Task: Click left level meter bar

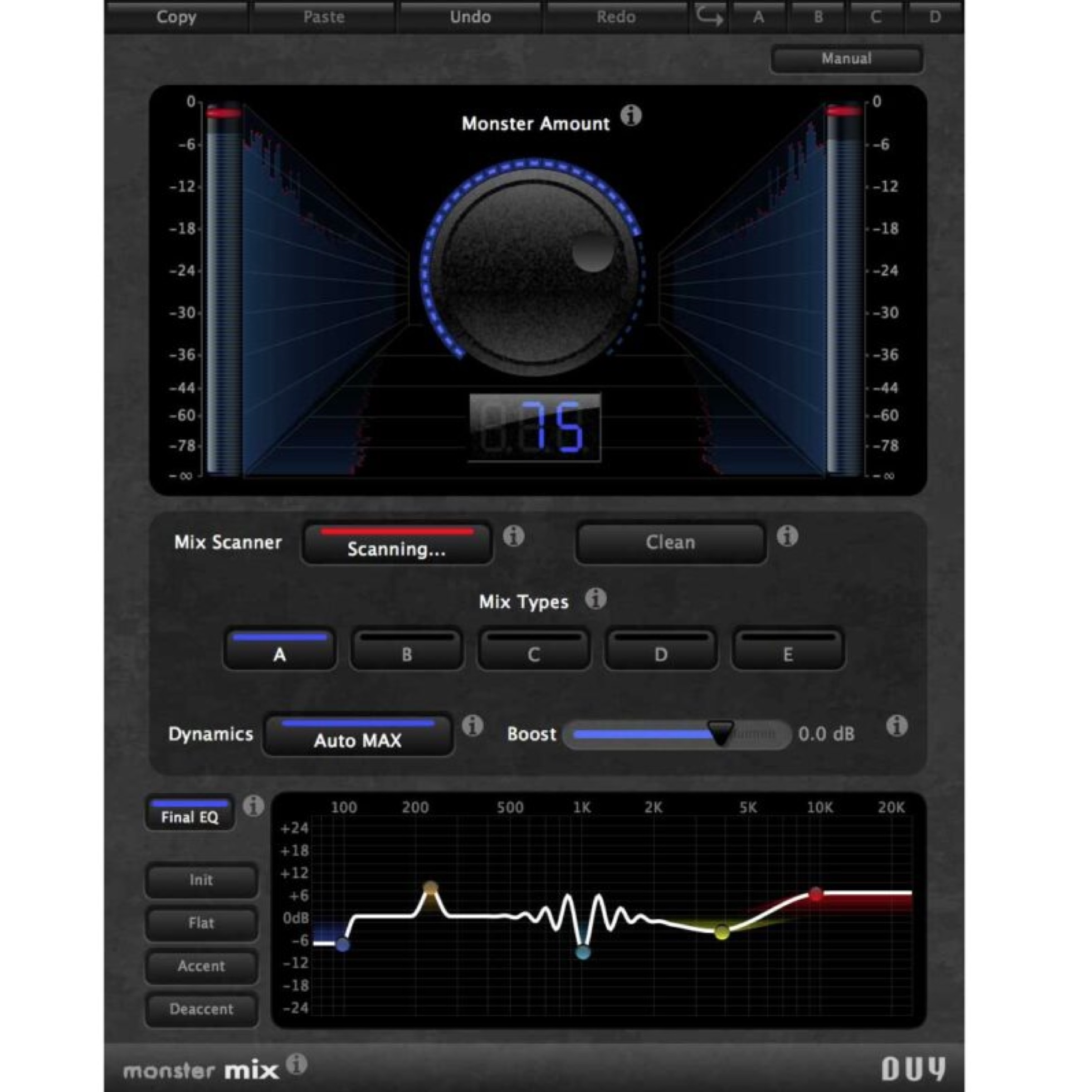Action: coord(225,288)
